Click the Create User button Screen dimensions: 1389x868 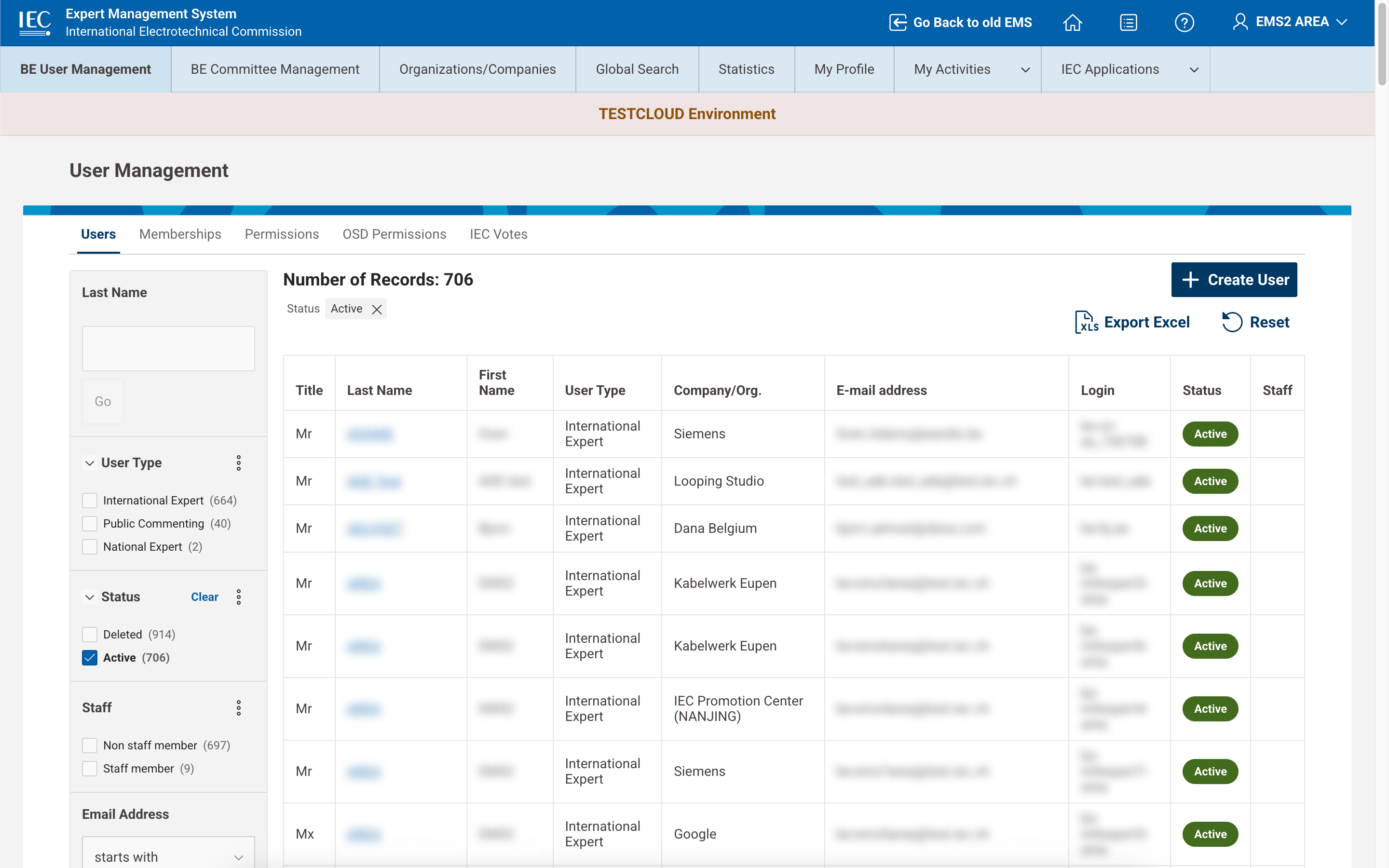coord(1234,280)
